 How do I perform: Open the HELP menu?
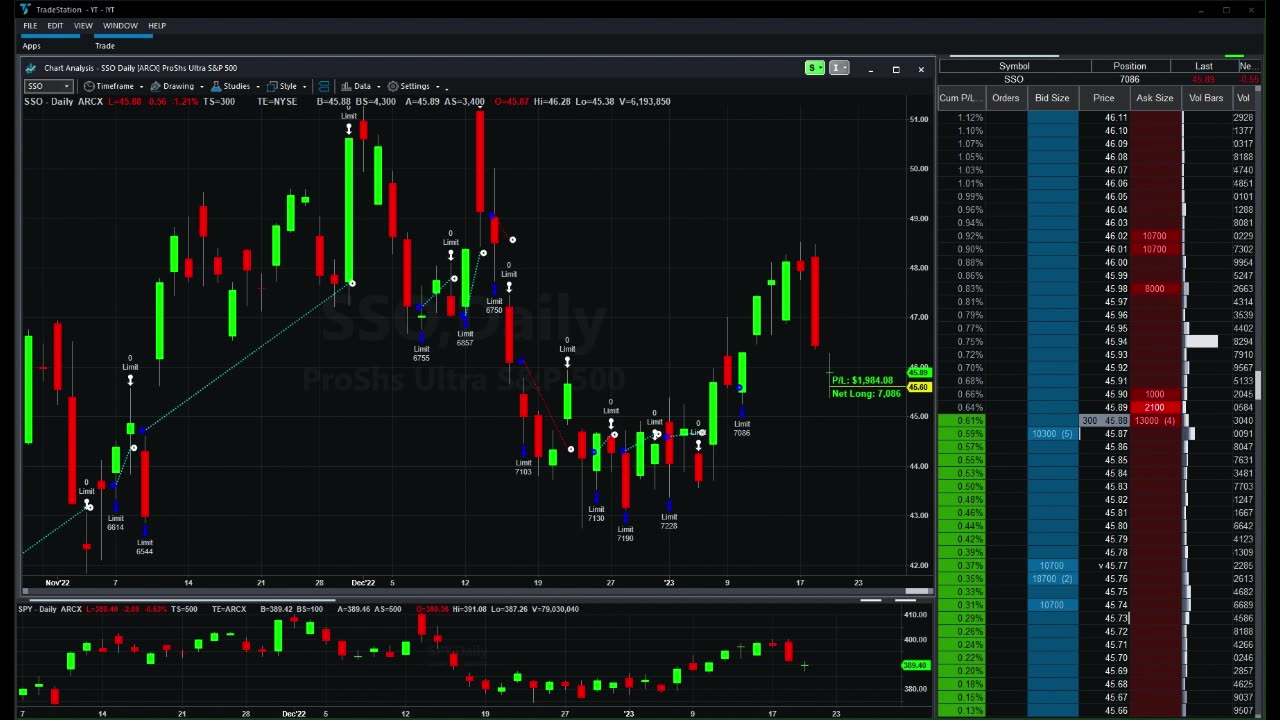coord(157,26)
